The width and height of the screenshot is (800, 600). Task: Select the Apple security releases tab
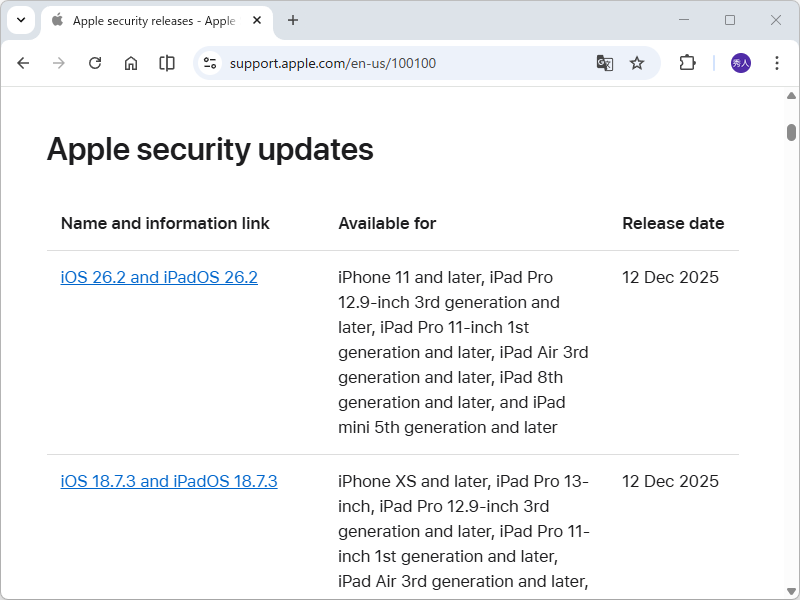coord(150,20)
